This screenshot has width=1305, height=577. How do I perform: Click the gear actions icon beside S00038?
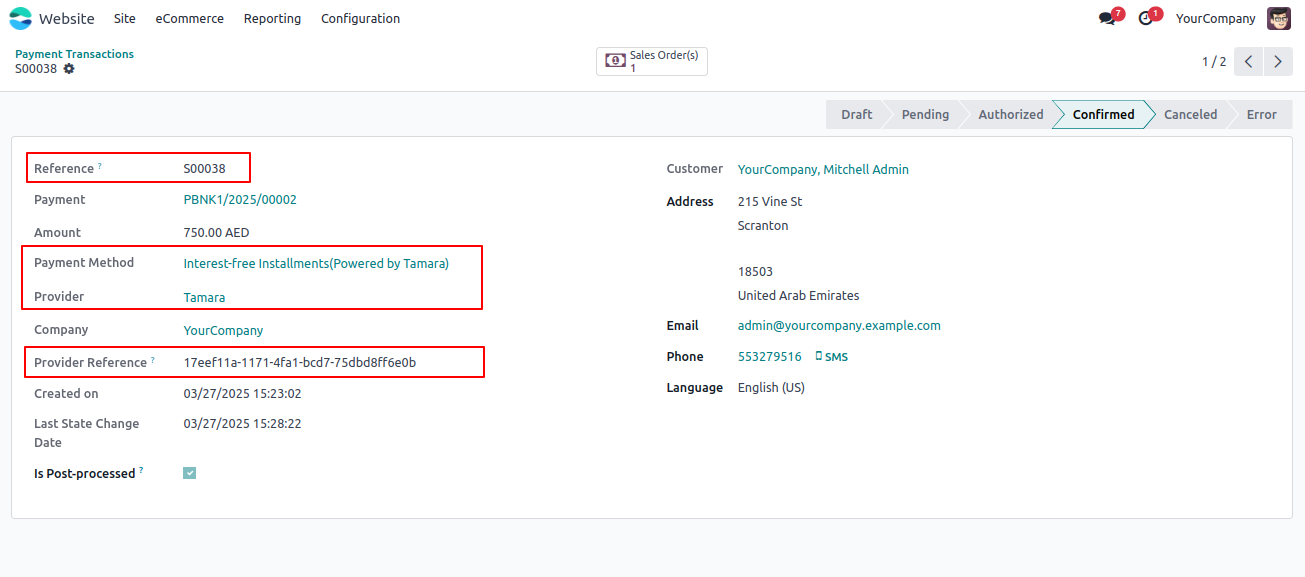click(69, 69)
